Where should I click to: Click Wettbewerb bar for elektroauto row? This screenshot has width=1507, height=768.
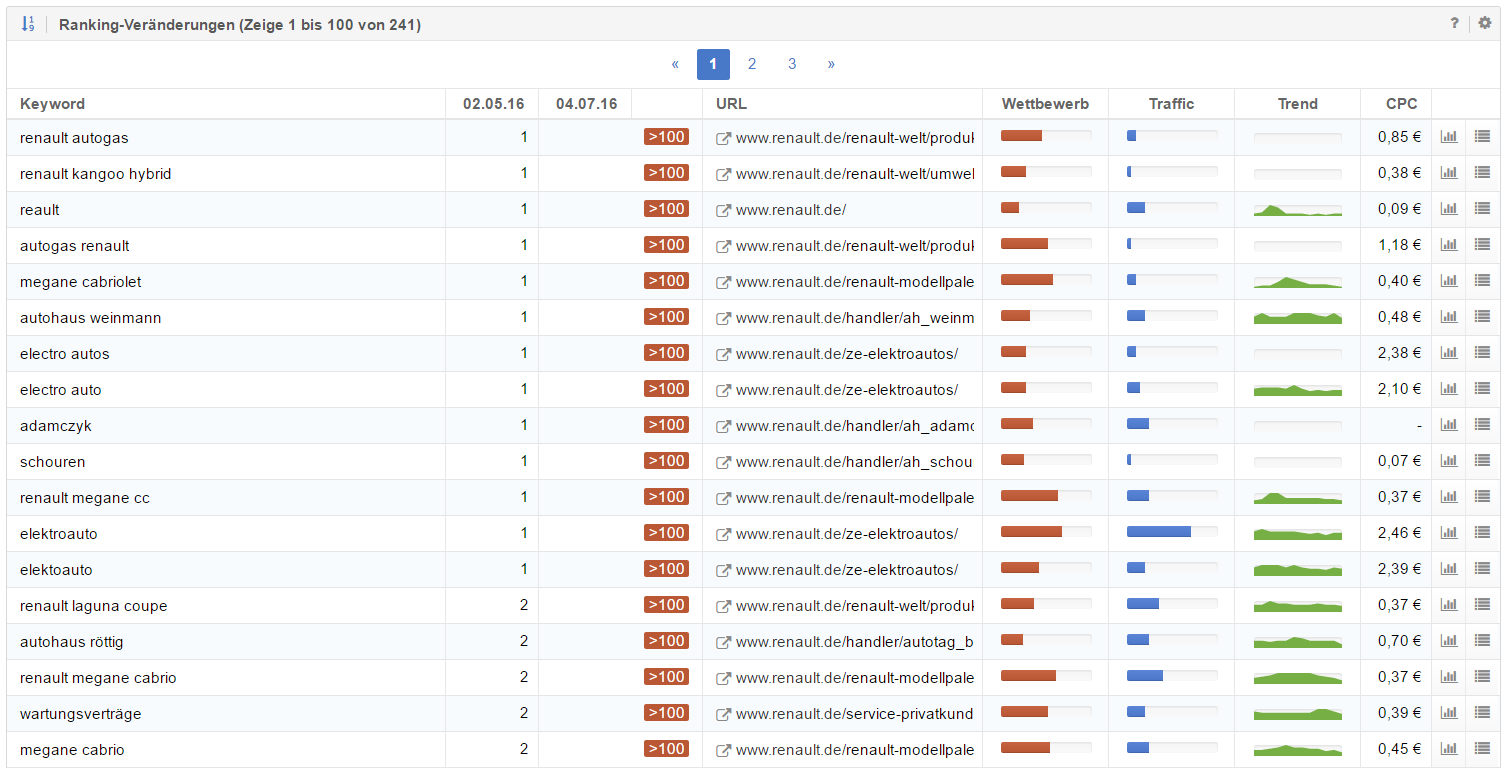pos(1046,532)
